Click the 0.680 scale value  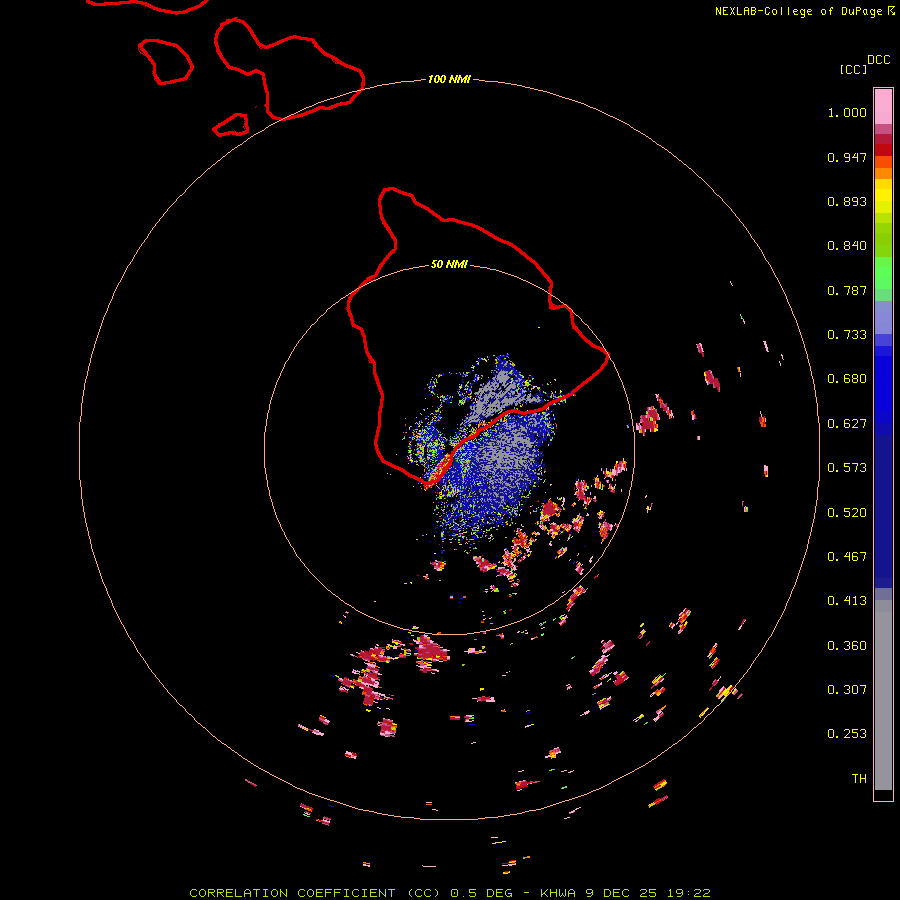(847, 379)
